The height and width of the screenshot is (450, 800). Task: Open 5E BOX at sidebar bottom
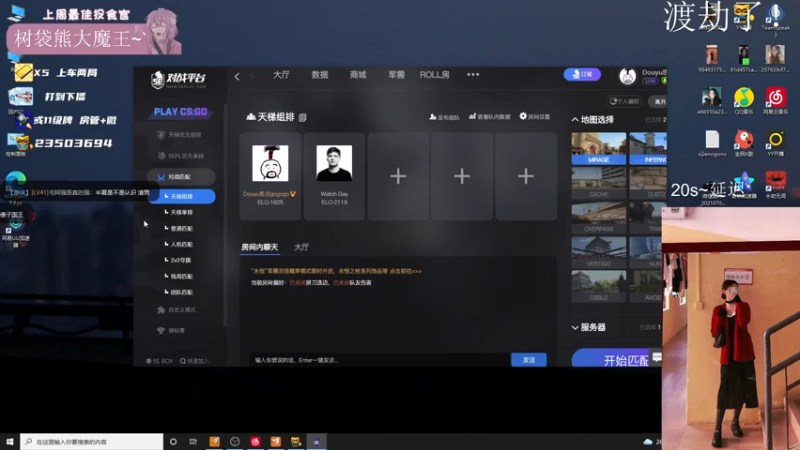coord(160,361)
